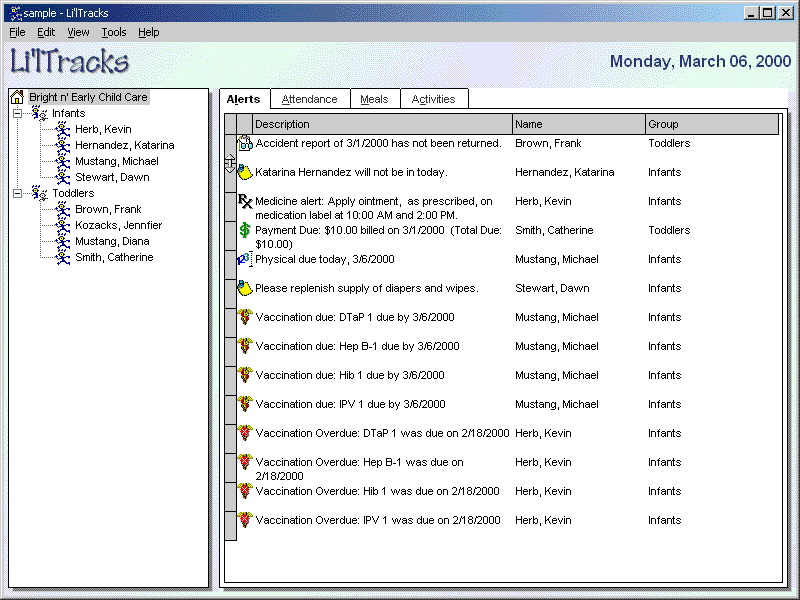
Task: Click the Rx medicine alert icon
Action: click(245, 202)
